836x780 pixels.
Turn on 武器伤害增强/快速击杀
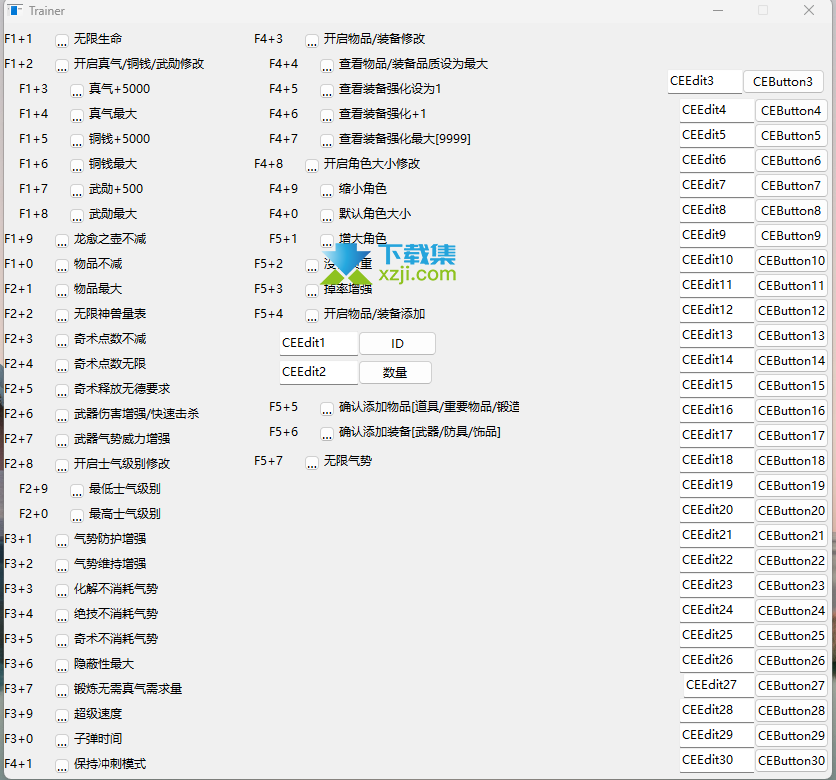[62, 415]
